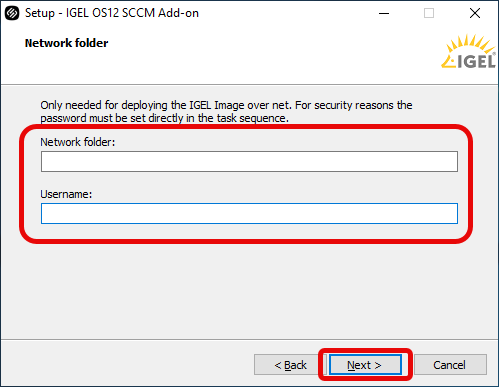Click the "Username:" field label
Viewport: 499px width, 387px height.
pyautogui.click(x=66, y=194)
